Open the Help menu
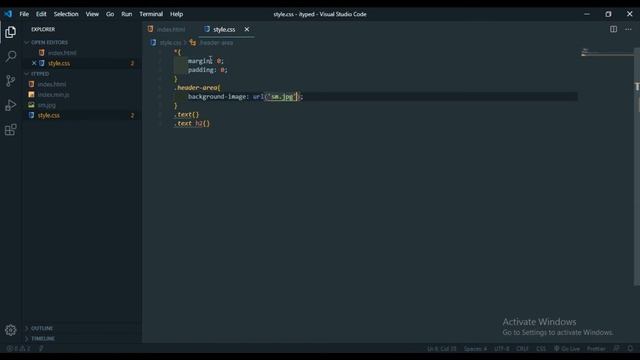640x360 pixels. pos(176,14)
